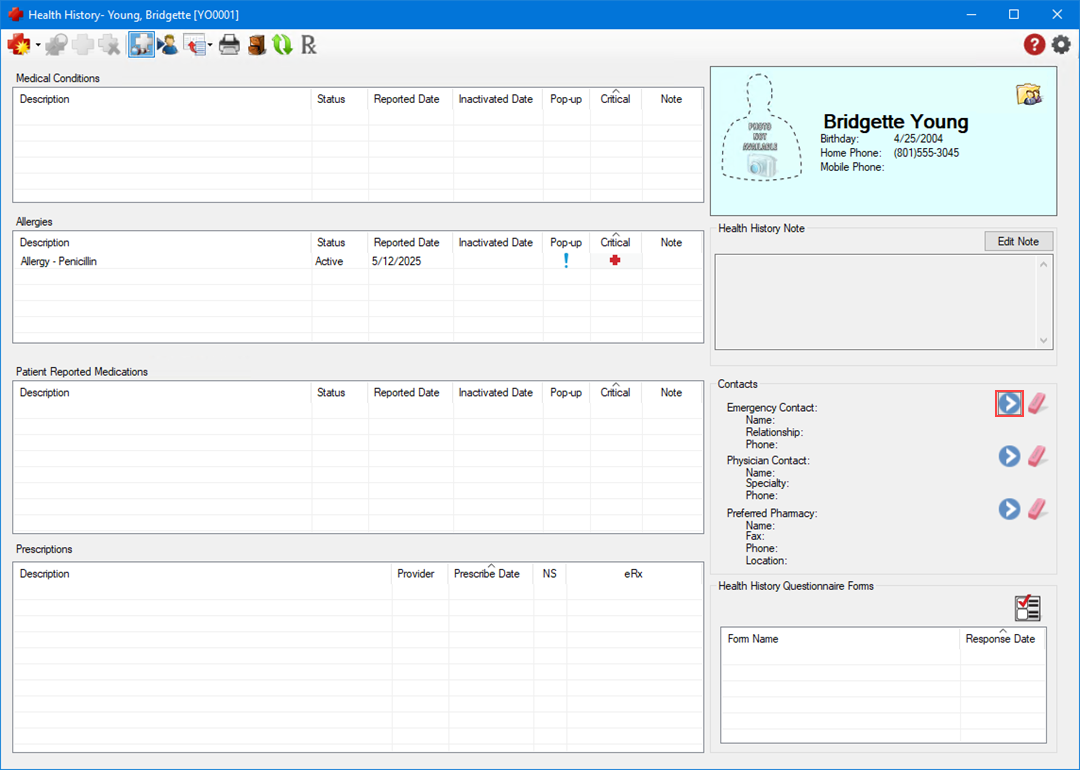Screen dimensions: 1080x770
Task: Click the Edit Note button
Action: tap(1018, 241)
